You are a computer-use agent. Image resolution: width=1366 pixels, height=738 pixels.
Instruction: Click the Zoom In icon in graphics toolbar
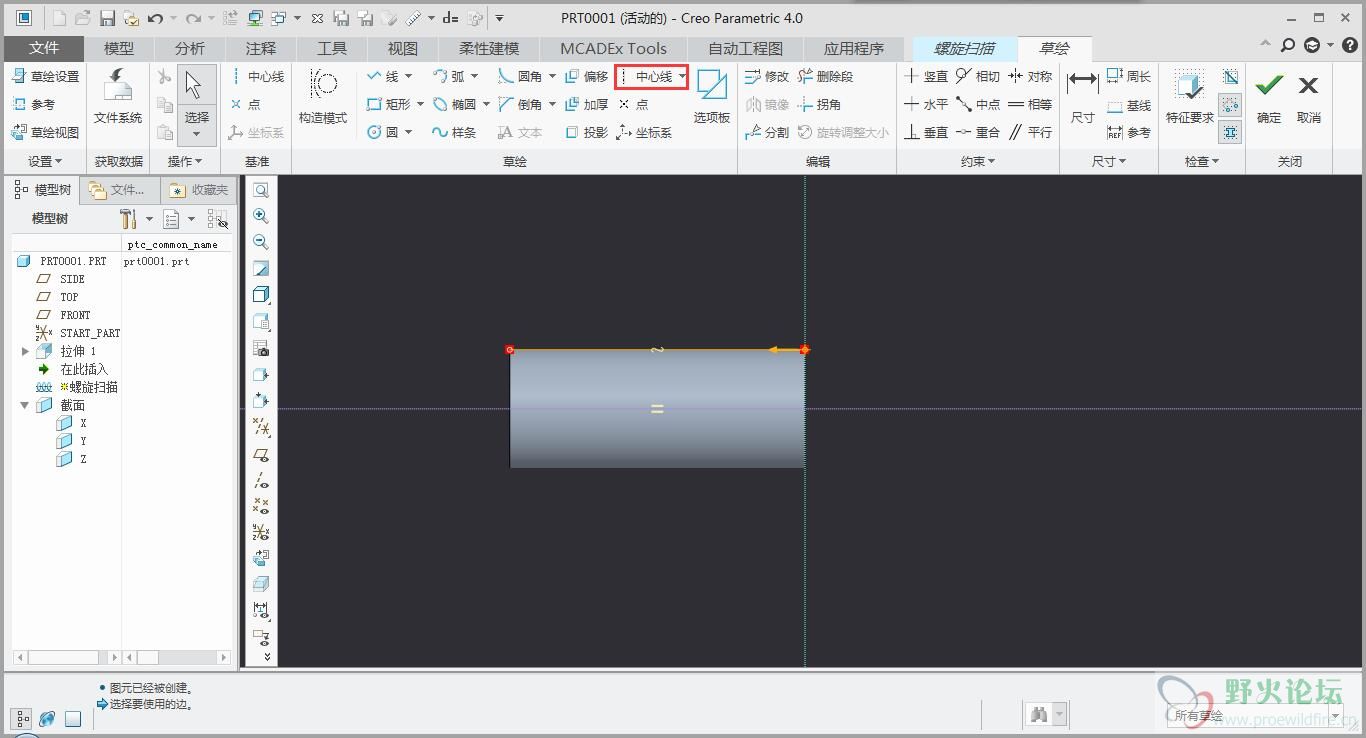pyautogui.click(x=261, y=216)
